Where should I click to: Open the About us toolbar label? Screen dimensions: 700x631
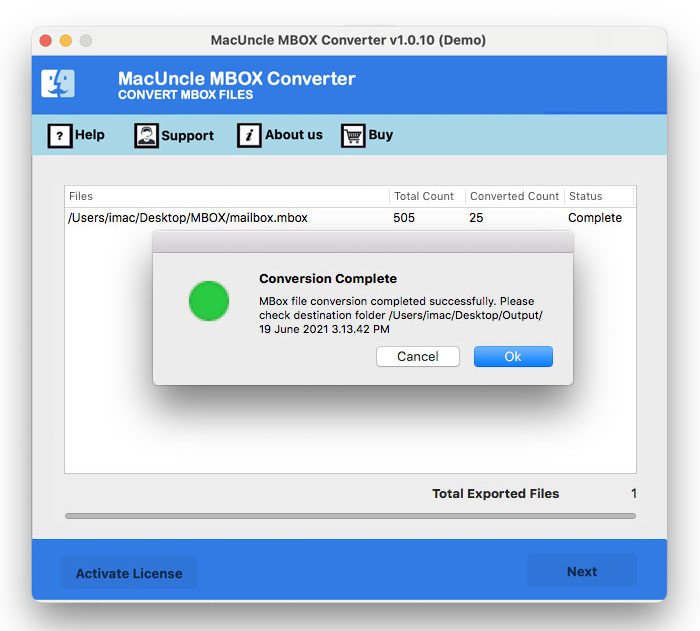(x=294, y=134)
